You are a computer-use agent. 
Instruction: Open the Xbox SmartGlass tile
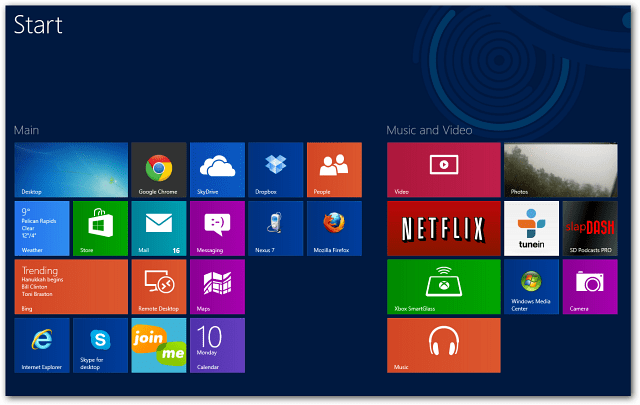click(x=444, y=287)
